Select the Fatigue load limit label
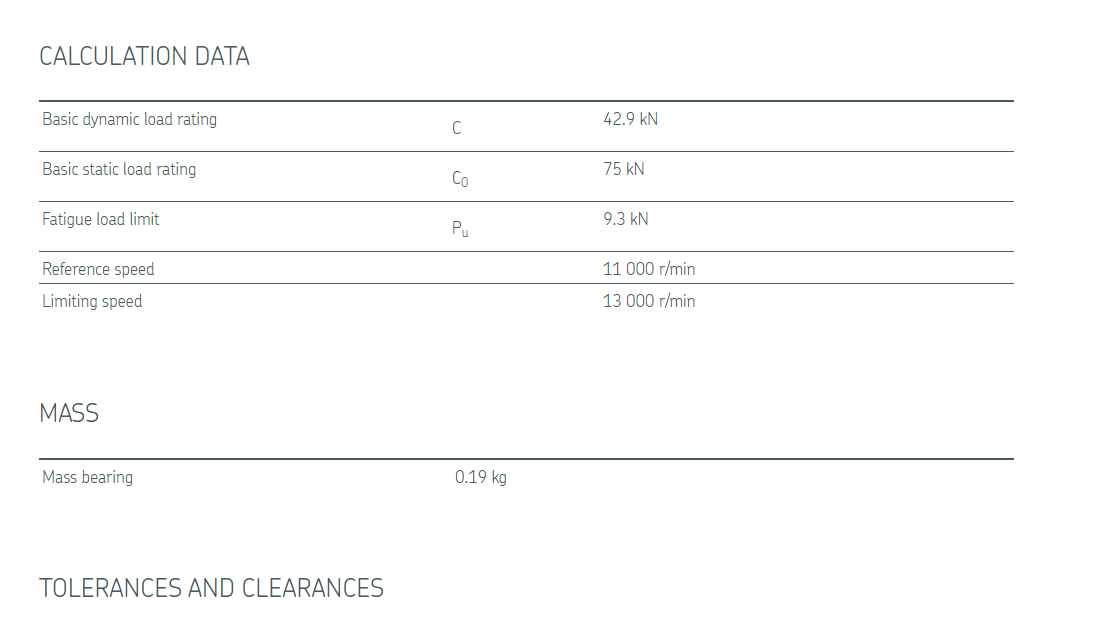This screenshot has width=1094, height=624. [100, 219]
